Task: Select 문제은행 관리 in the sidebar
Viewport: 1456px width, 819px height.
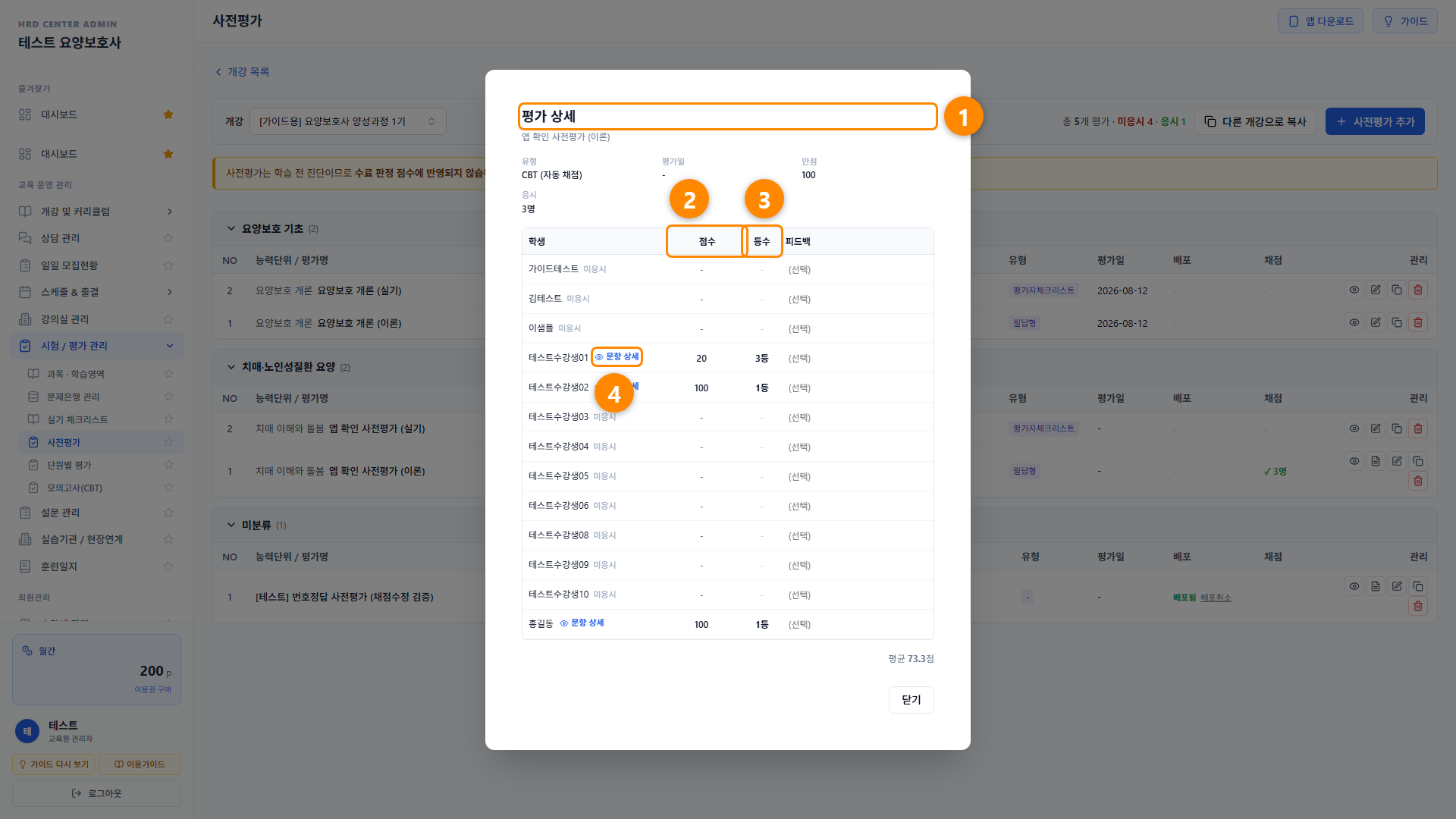Action: coord(74,397)
